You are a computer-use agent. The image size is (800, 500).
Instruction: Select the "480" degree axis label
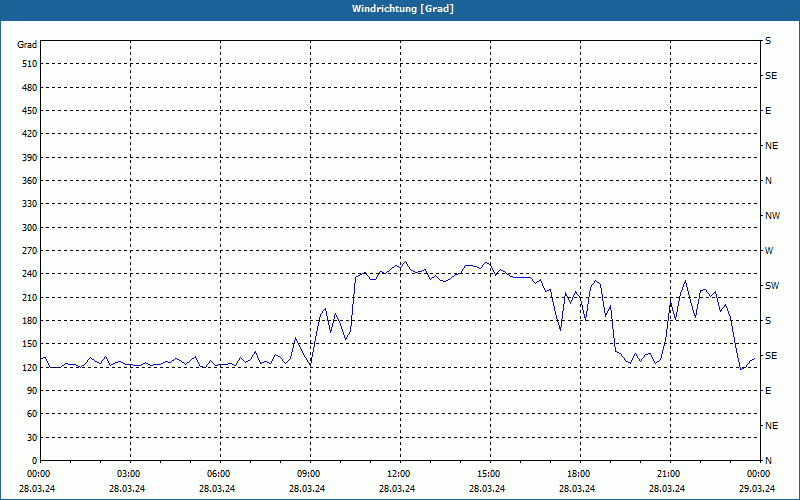tap(30, 88)
